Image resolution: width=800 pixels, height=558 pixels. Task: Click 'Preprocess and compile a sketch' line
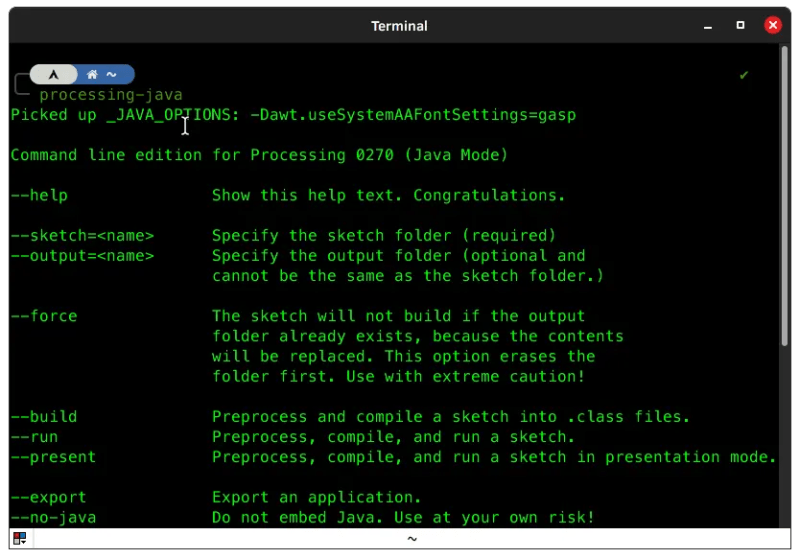[x=451, y=417]
